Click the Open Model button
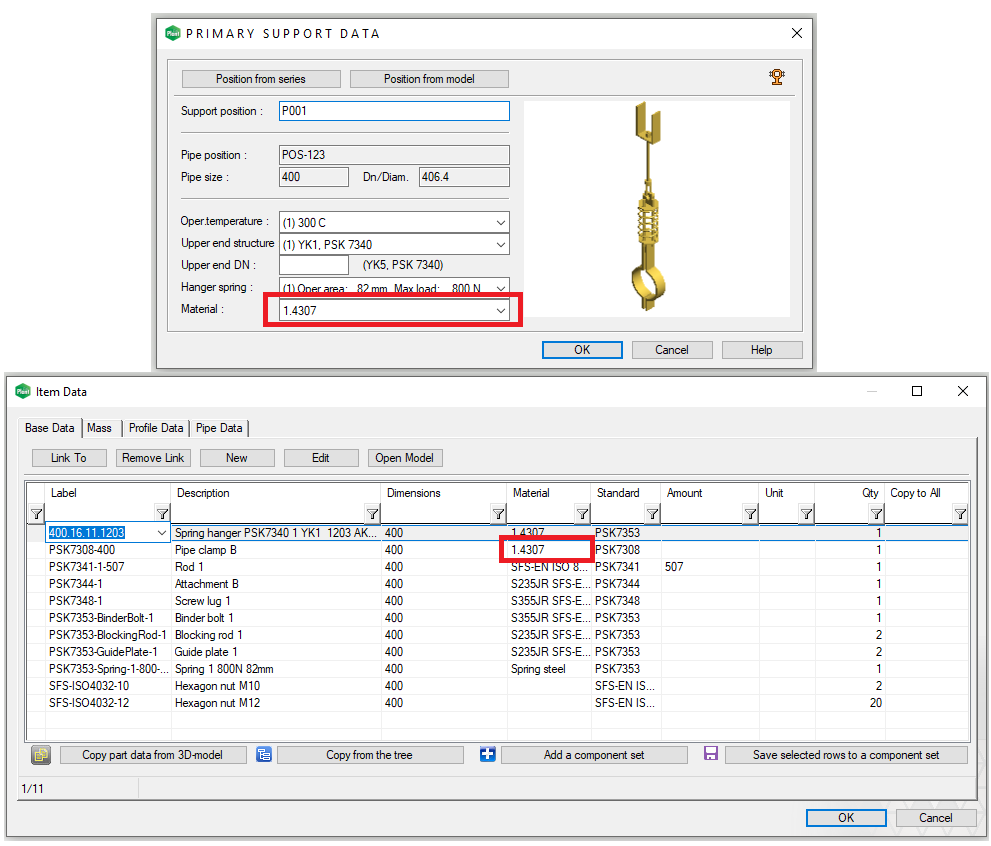Viewport: 991px width, 846px height. [404, 458]
